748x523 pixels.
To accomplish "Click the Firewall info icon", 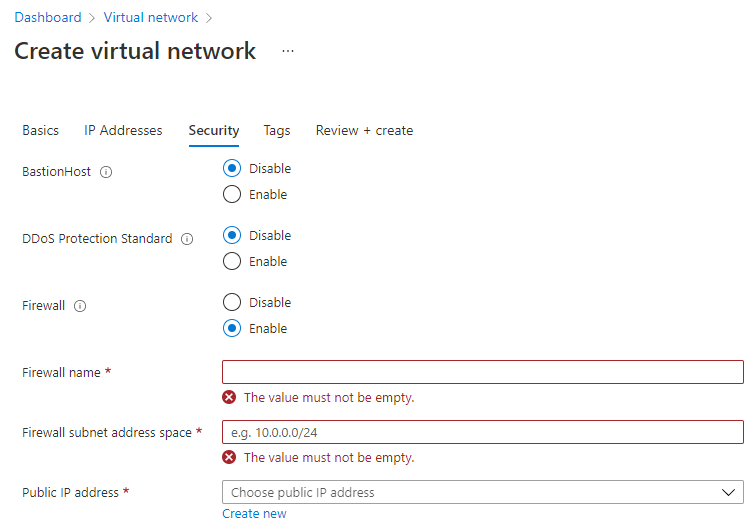I will coord(80,306).
